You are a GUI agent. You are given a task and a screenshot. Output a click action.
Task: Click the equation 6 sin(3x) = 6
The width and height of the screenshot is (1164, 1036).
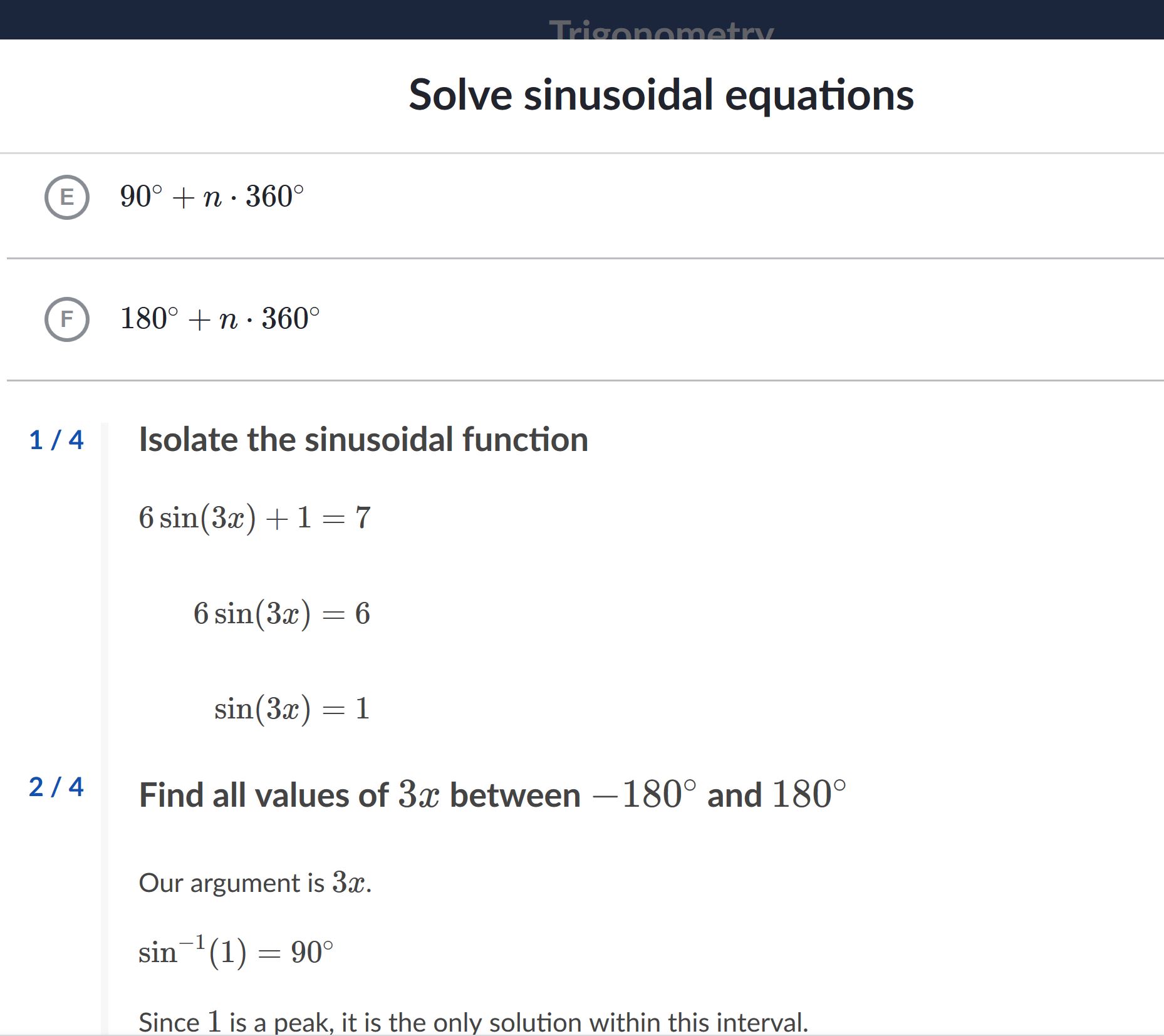pyautogui.click(x=282, y=614)
